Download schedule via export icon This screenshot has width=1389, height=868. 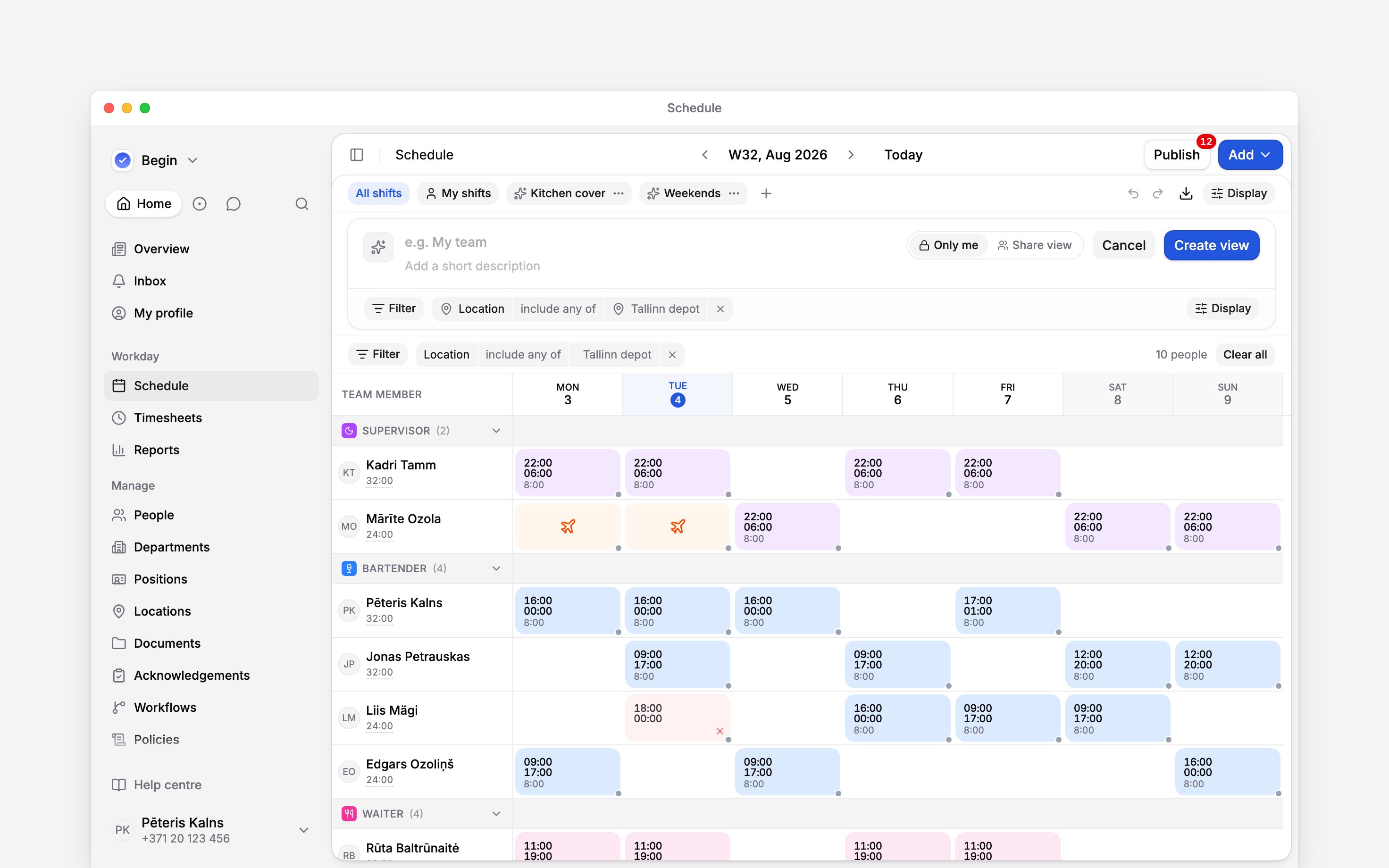pos(1186,193)
